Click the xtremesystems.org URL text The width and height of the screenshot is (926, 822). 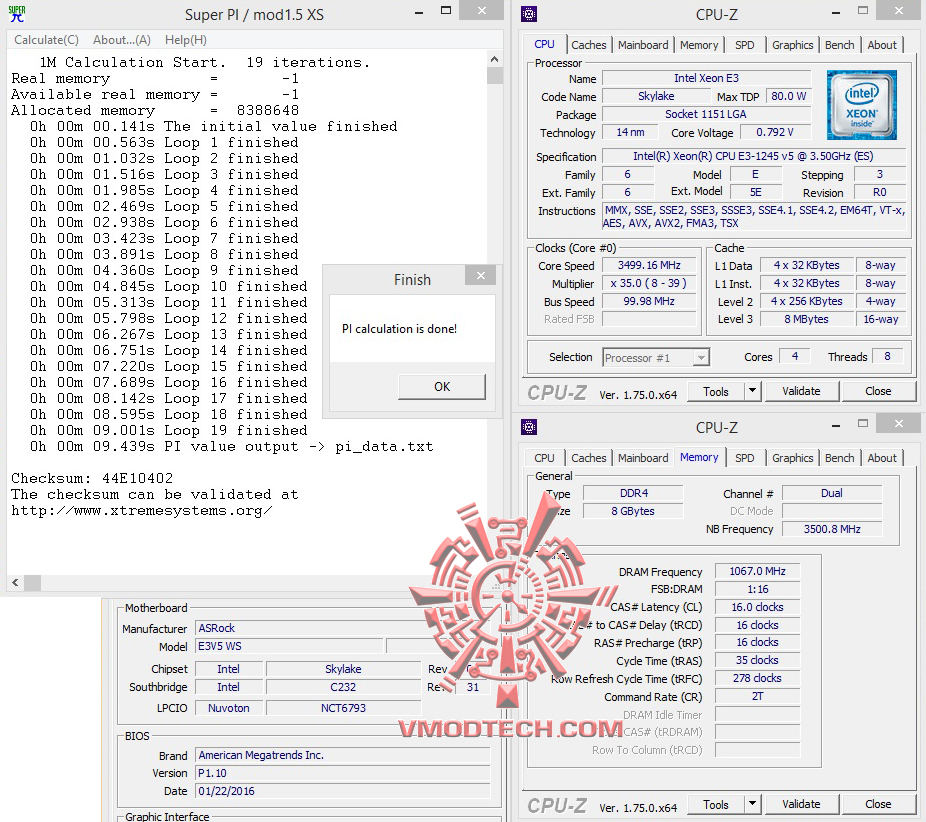pyautogui.click(x=142, y=510)
